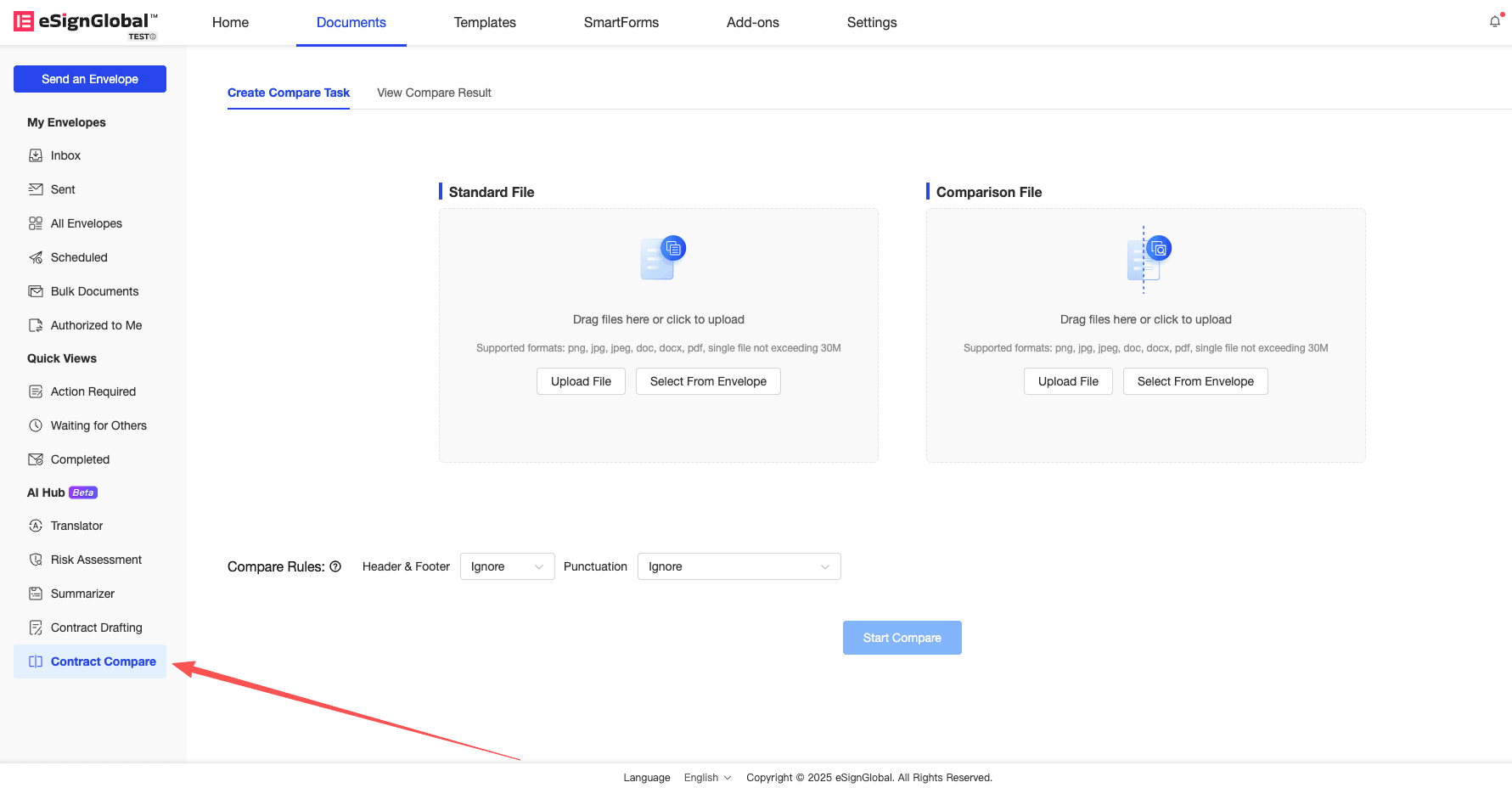Expand the Punctuation dropdown
The height and width of the screenshot is (788, 1512).
pos(739,566)
